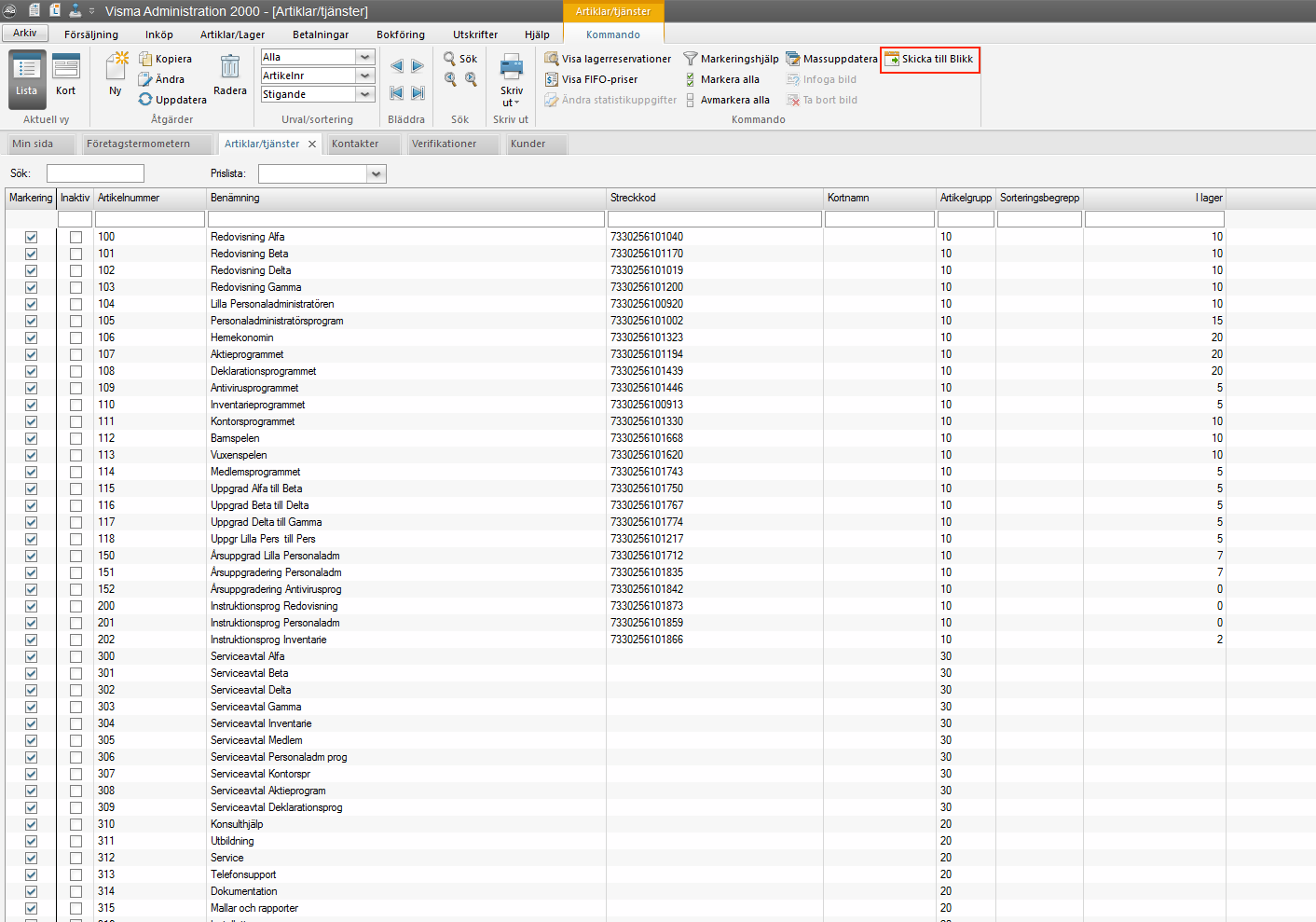Click the Sök text field
The height and width of the screenshot is (922, 1316).
tap(95, 173)
